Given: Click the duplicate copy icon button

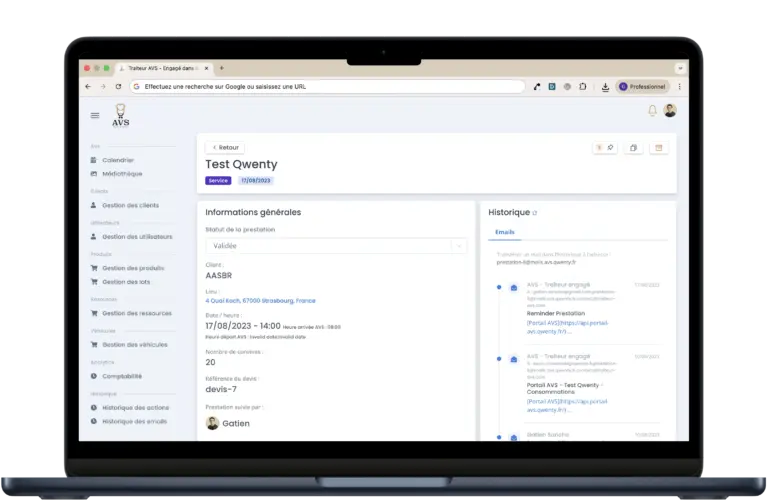Looking at the screenshot, I should pyautogui.click(x=633, y=147).
